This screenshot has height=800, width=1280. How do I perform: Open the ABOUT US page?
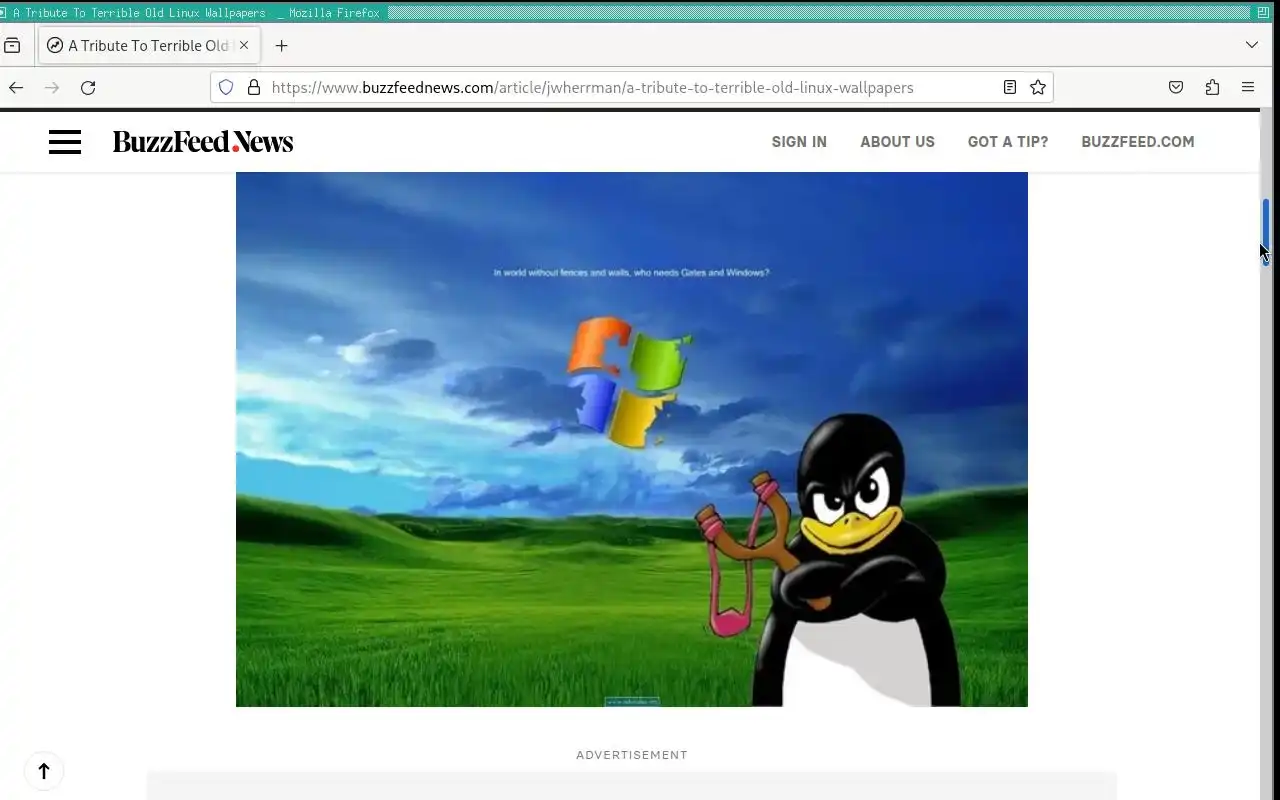point(897,142)
